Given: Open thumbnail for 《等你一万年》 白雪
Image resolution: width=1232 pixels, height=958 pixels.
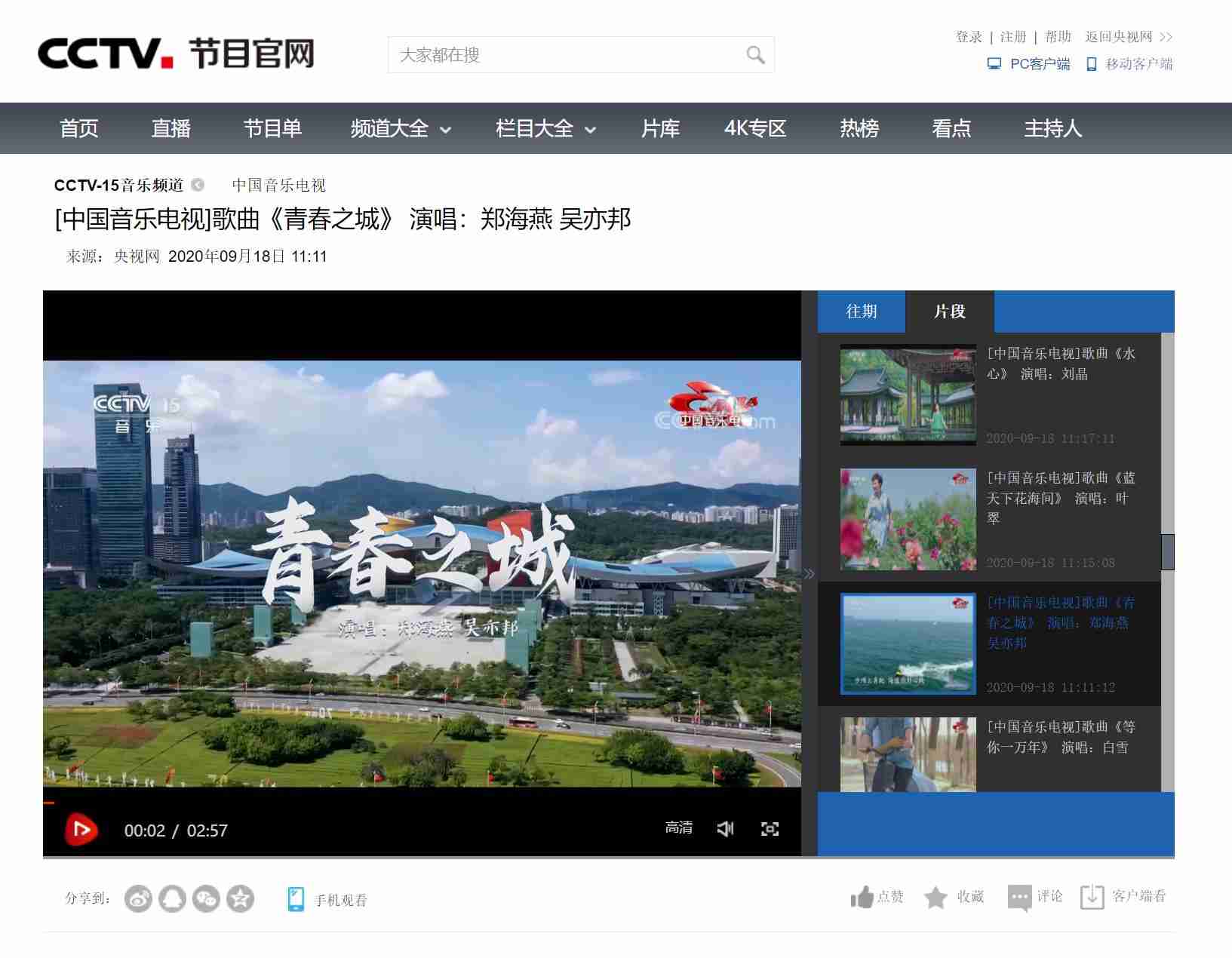Looking at the screenshot, I should pos(908,754).
